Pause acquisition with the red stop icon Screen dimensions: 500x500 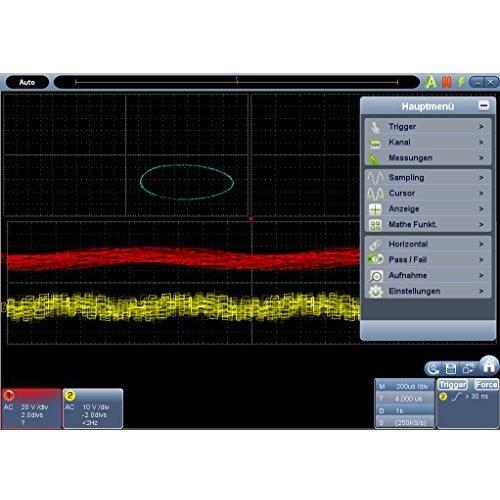446,82
